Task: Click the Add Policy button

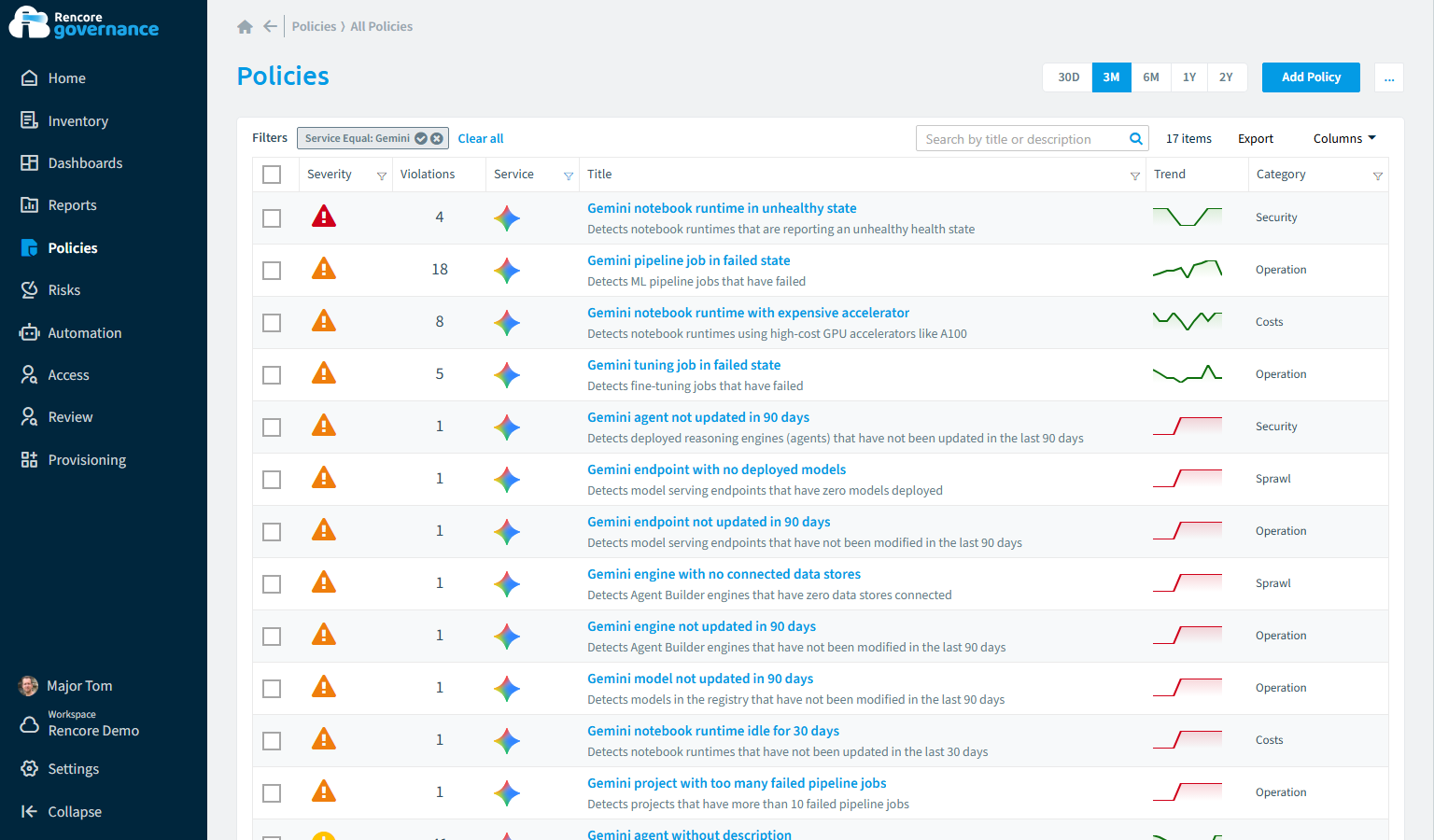Action: [x=1311, y=77]
